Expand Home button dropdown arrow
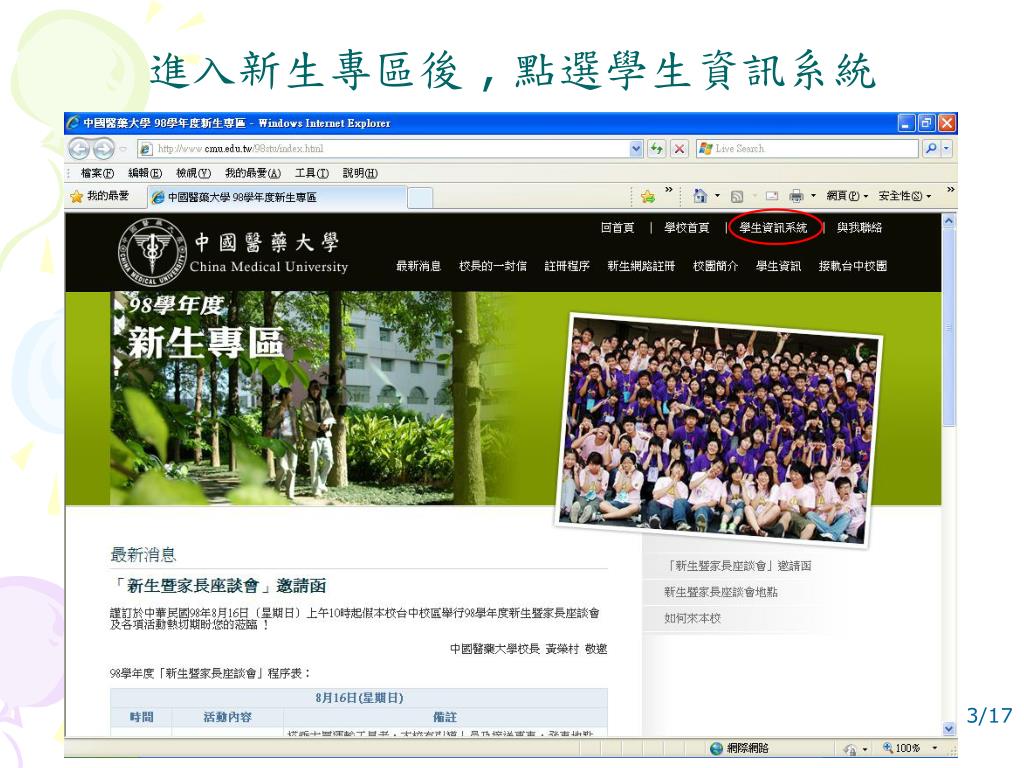 (x=717, y=195)
